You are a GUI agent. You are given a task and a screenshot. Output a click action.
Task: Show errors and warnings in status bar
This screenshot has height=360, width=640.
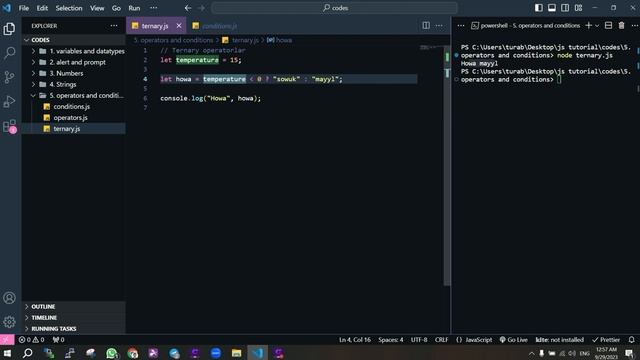[x=31, y=340]
